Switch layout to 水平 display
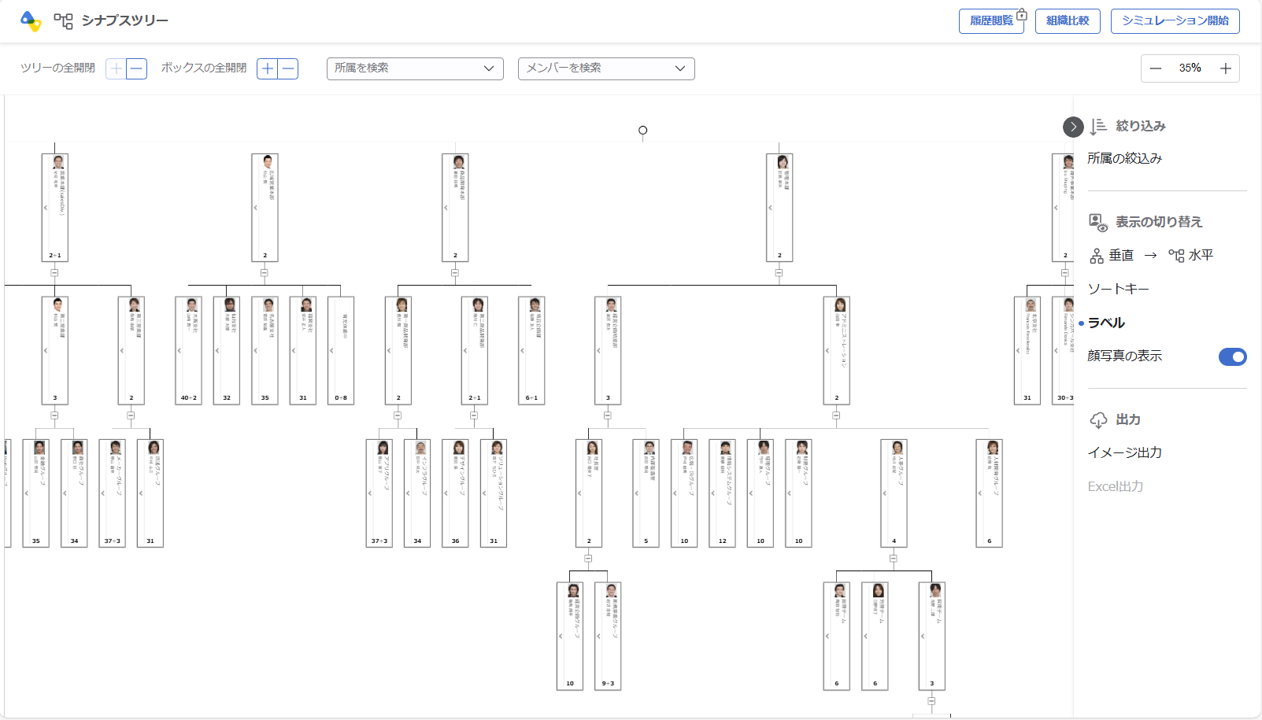Image resolution: width=1262 pixels, height=720 pixels. (x=1191, y=256)
